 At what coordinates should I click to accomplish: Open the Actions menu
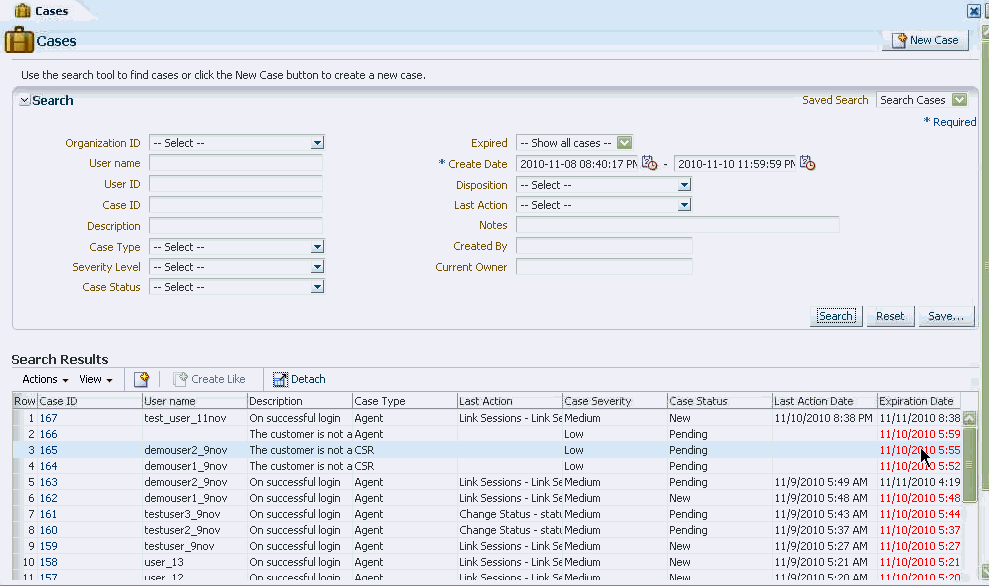point(45,379)
